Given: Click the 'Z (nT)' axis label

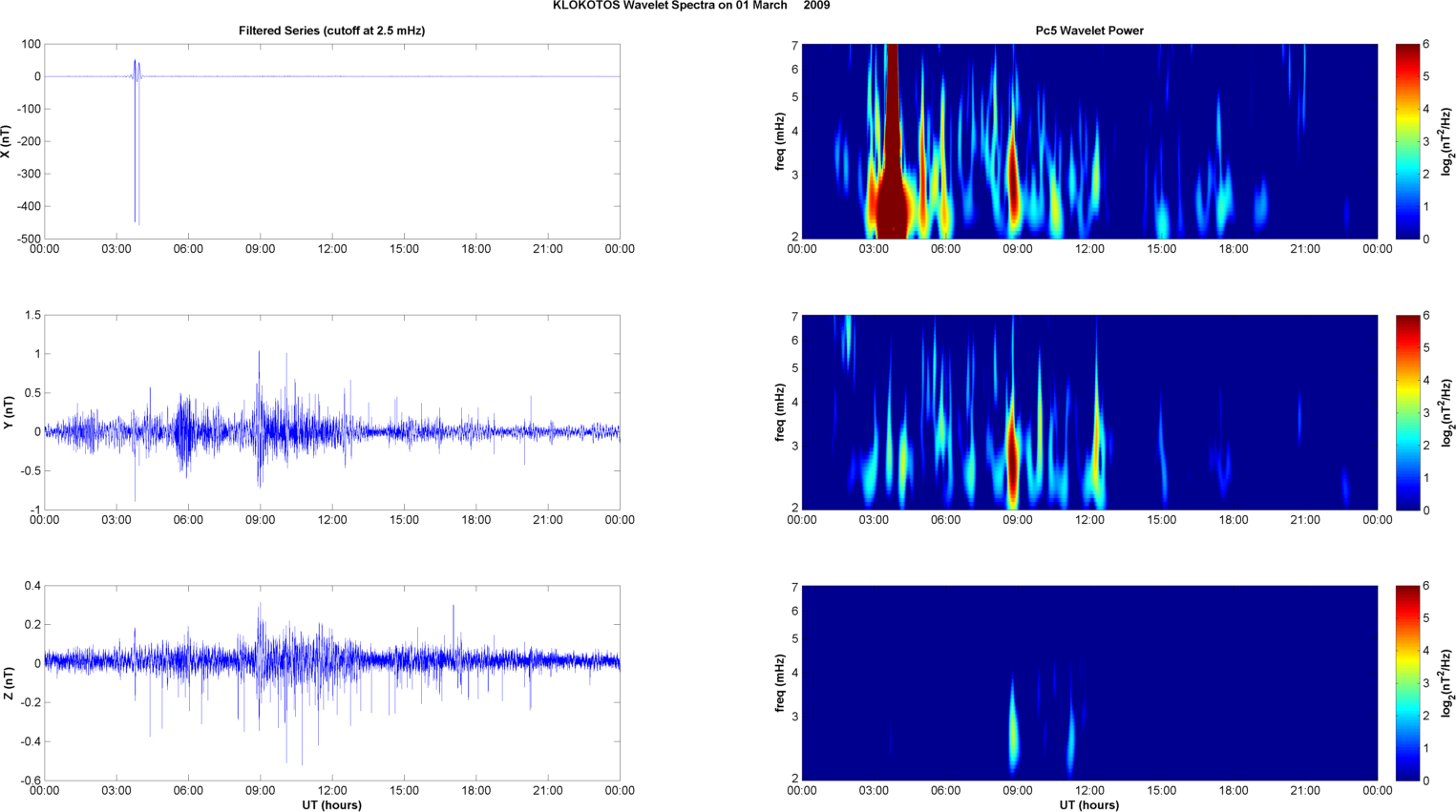Looking at the screenshot, I should tap(8, 683).
